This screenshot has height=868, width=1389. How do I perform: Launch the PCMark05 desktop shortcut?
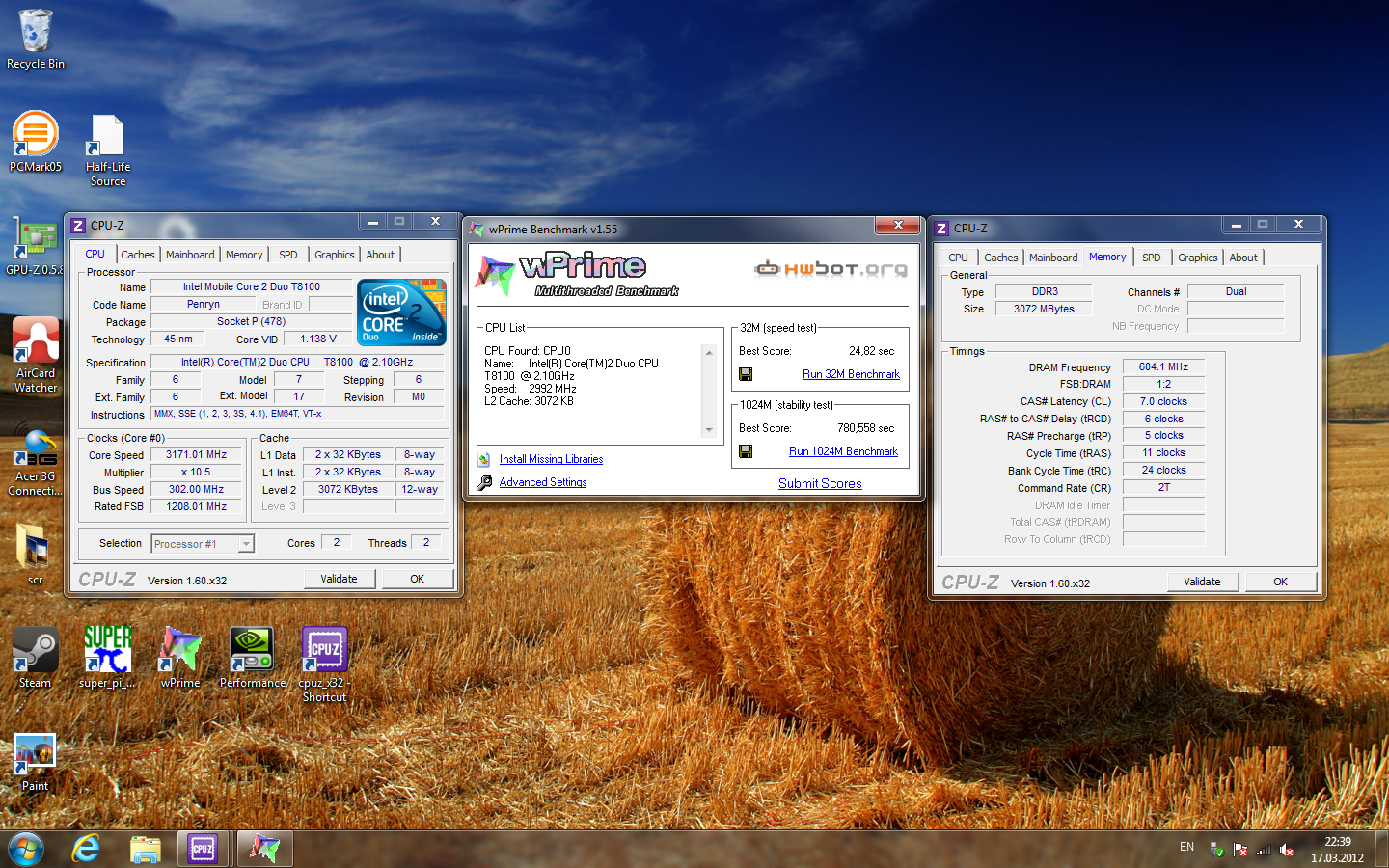click(35, 142)
